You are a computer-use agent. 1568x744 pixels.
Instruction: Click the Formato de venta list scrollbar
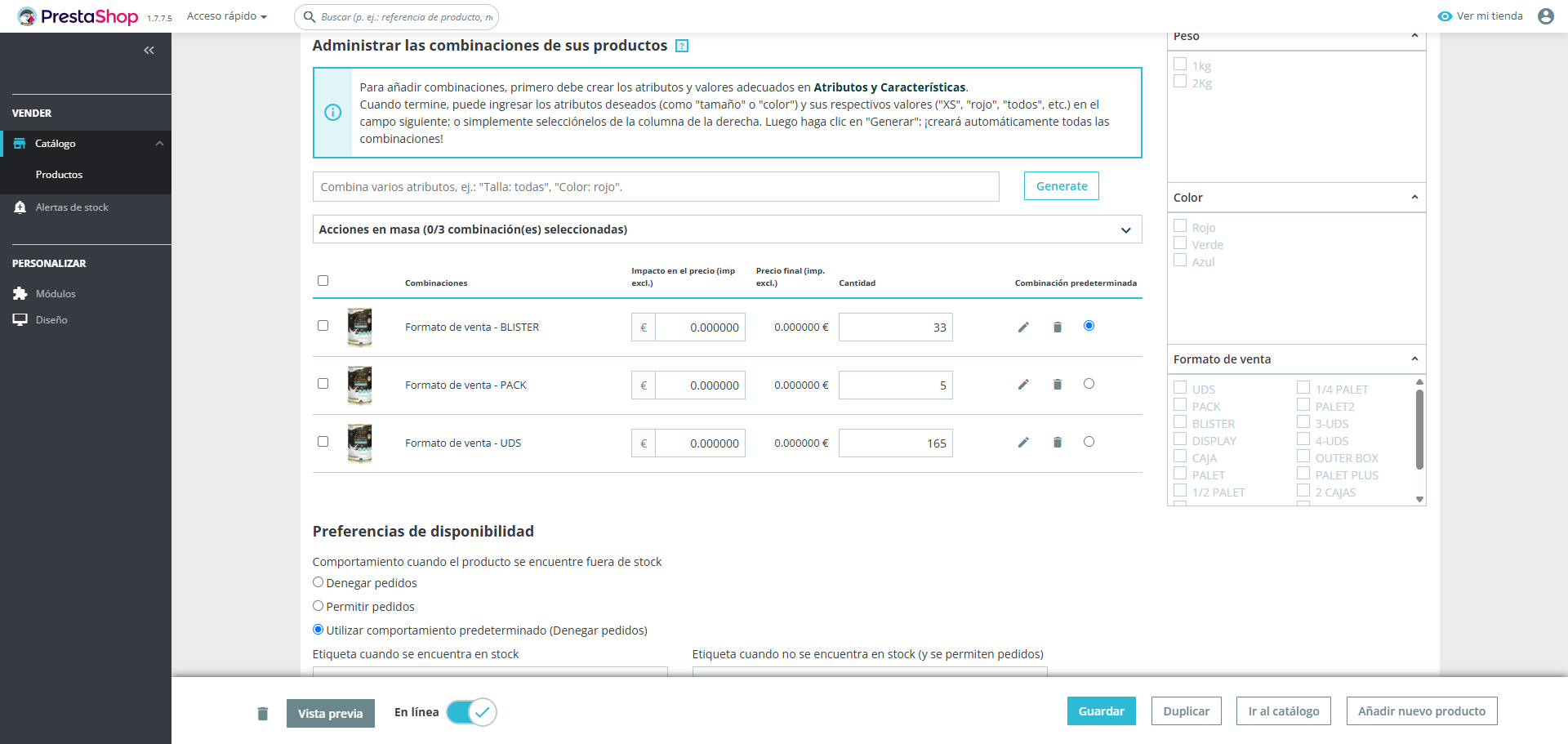point(1419,430)
